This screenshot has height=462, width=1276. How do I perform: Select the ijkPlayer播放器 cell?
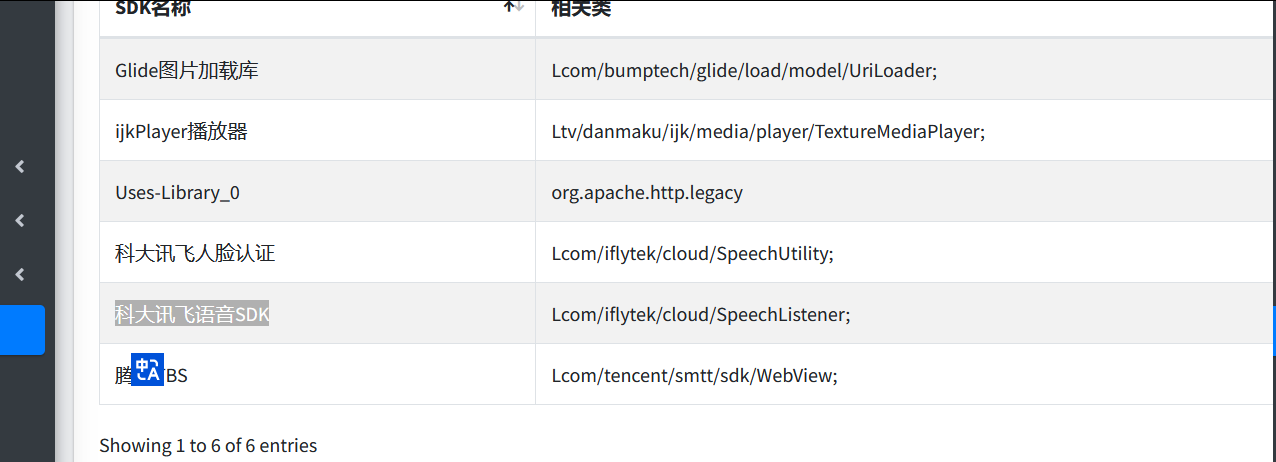pyautogui.click(x=318, y=131)
